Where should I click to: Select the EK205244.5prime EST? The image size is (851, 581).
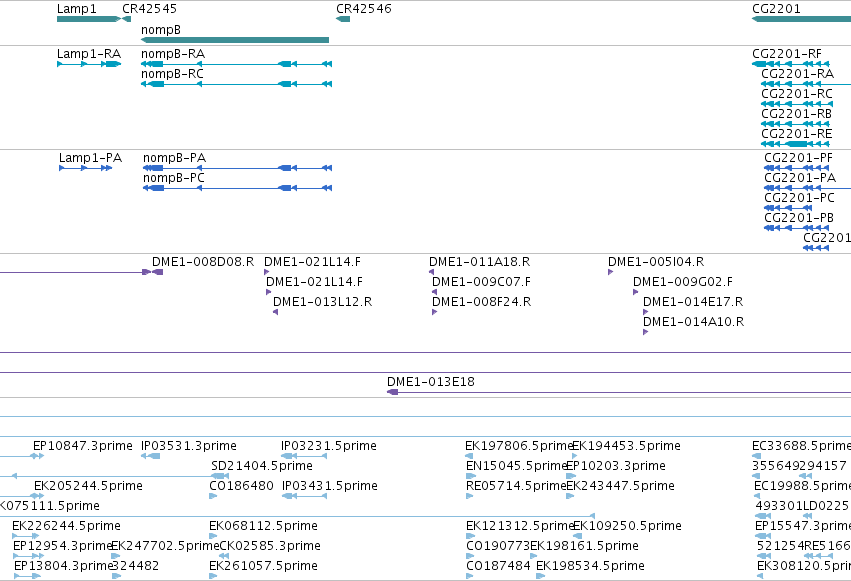(88, 486)
